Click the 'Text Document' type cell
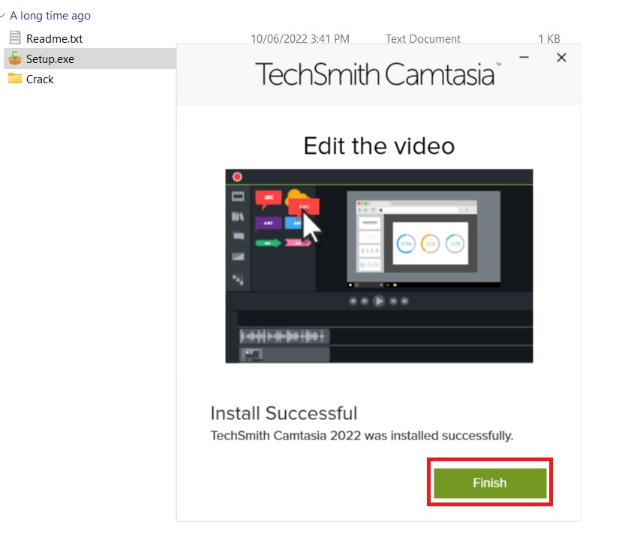640x543 pixels. [x=423, y=39]
